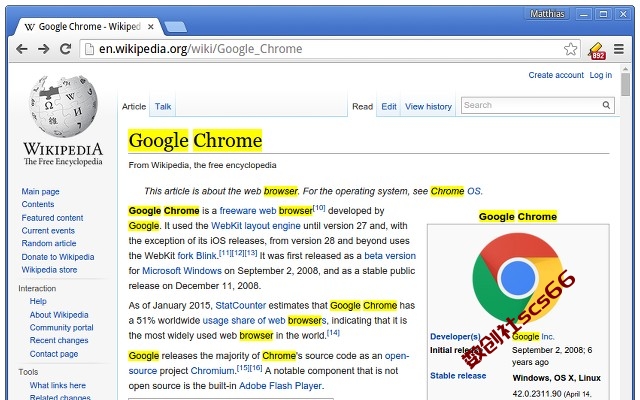This screenshot has height=400, width=640.
Task: Open the Matthias profile button
Action: 547,14
